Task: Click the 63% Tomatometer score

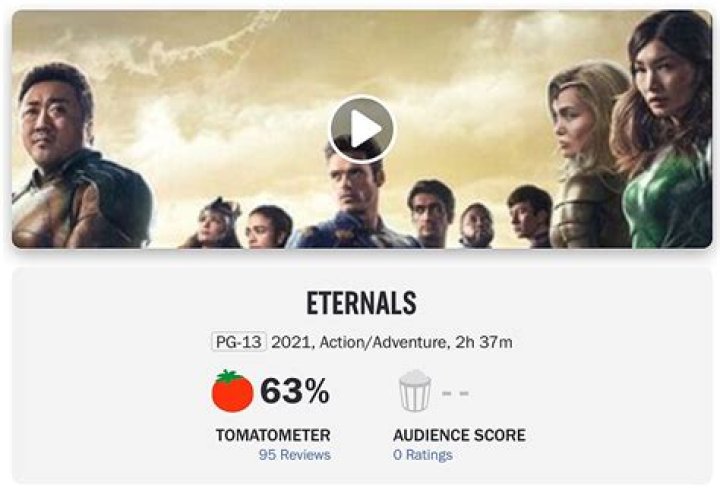Action: pos(295,392)
